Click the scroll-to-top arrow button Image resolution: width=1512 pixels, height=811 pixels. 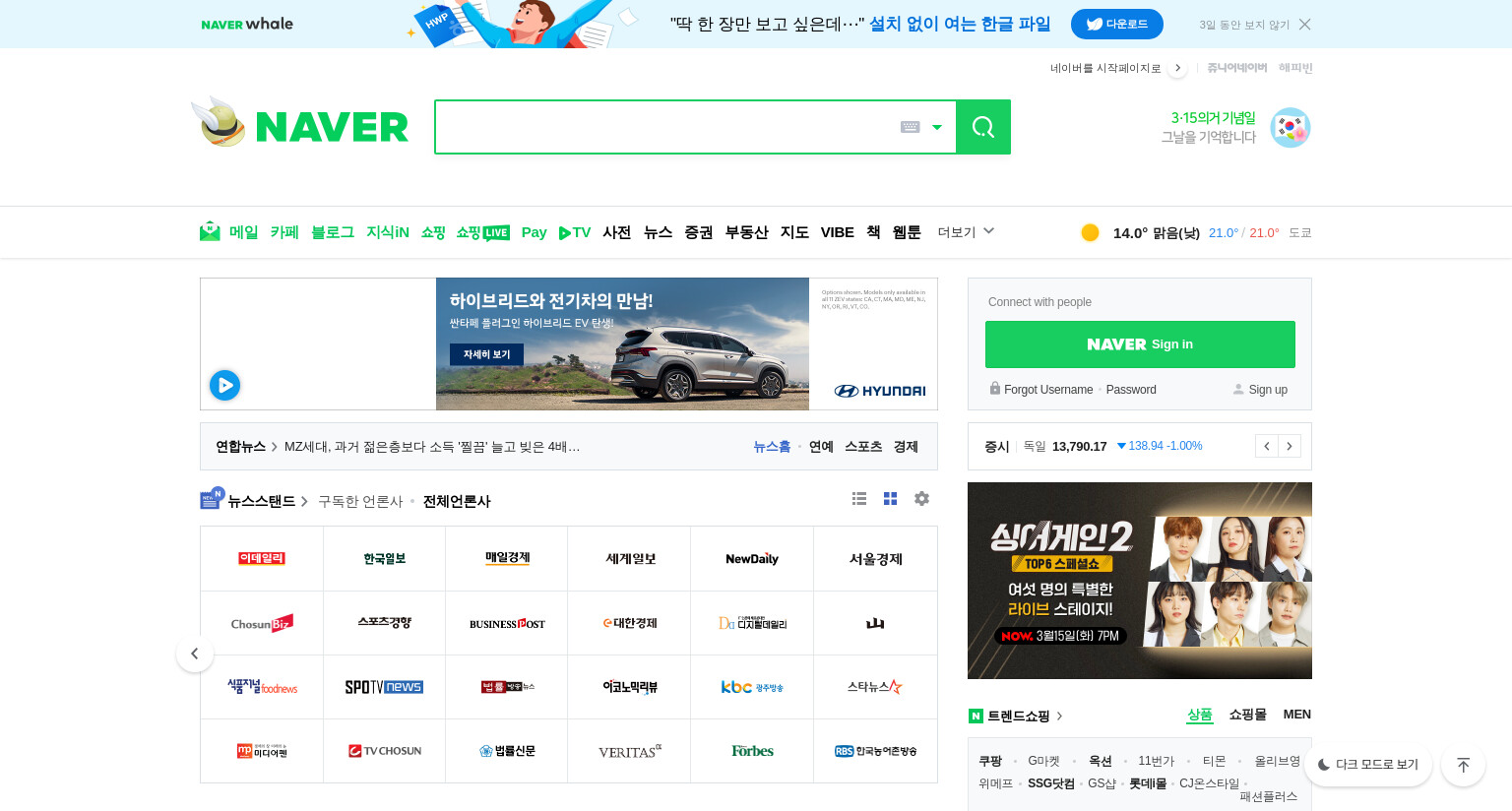(x=1463, y=764)
